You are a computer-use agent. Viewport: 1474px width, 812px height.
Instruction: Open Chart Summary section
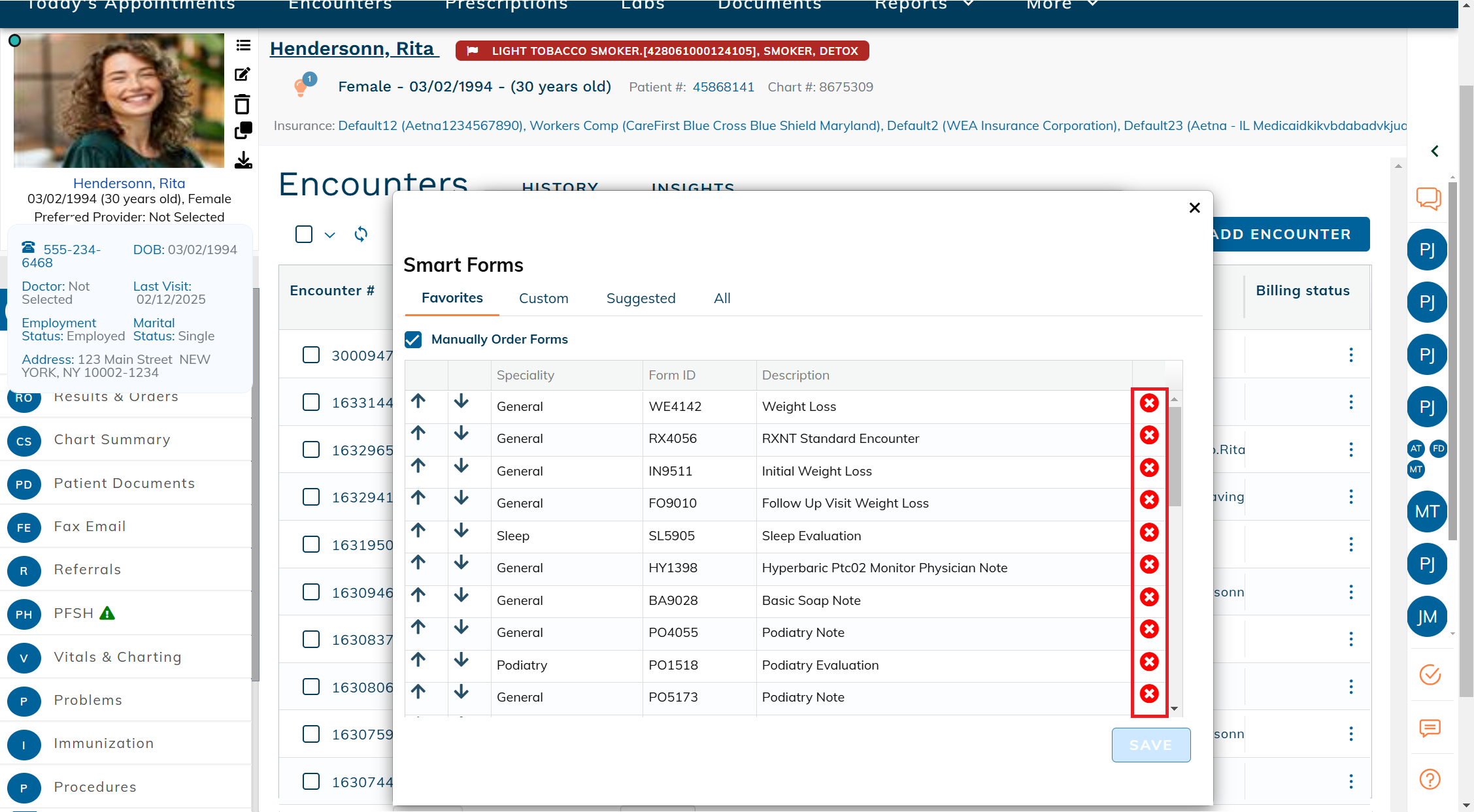(x=126, y=440)
